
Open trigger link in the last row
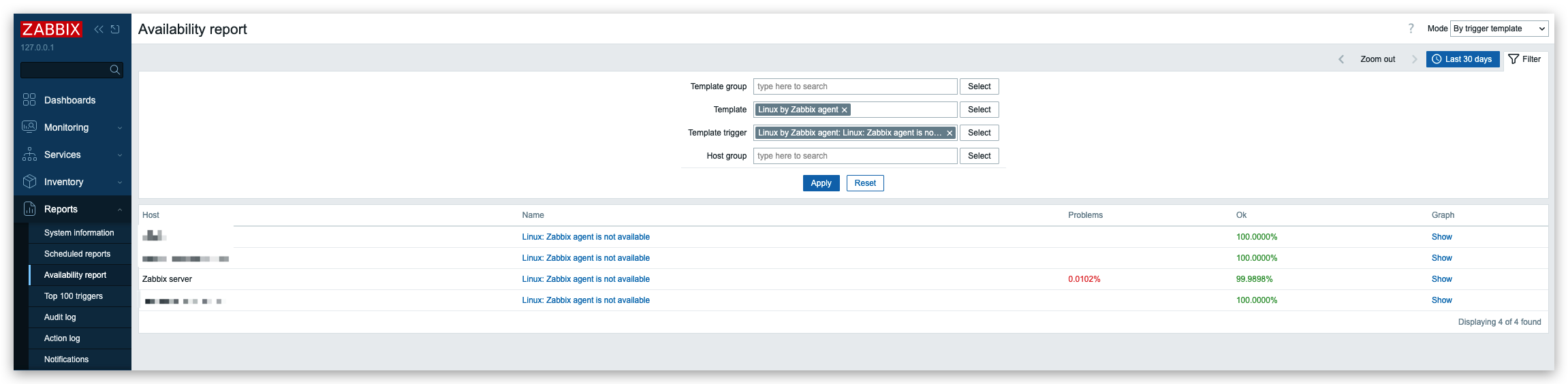pyautogui.click(x=586, y=300)
